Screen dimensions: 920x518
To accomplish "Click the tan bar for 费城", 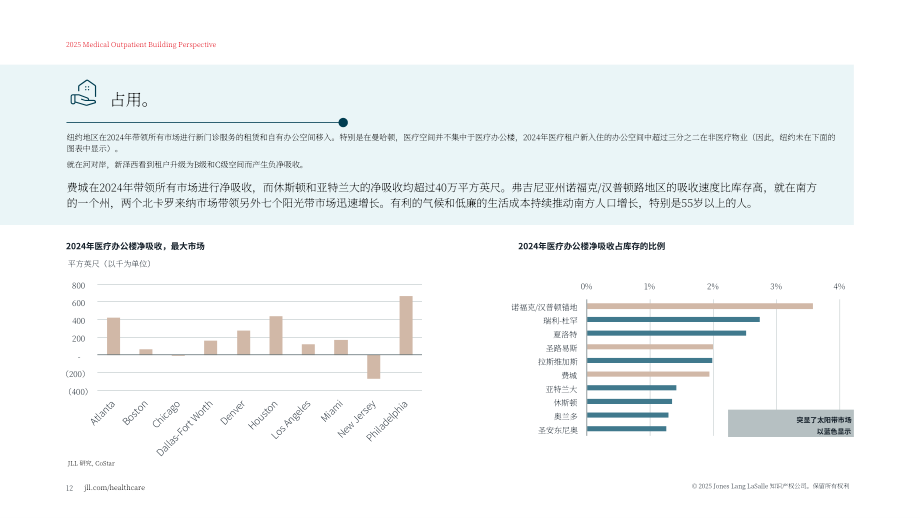I will 648,374.
